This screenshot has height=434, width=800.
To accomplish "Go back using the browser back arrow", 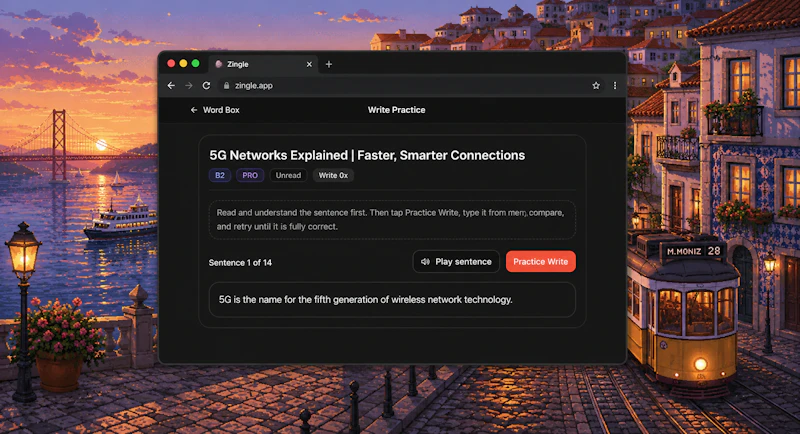I will [171, 86].
